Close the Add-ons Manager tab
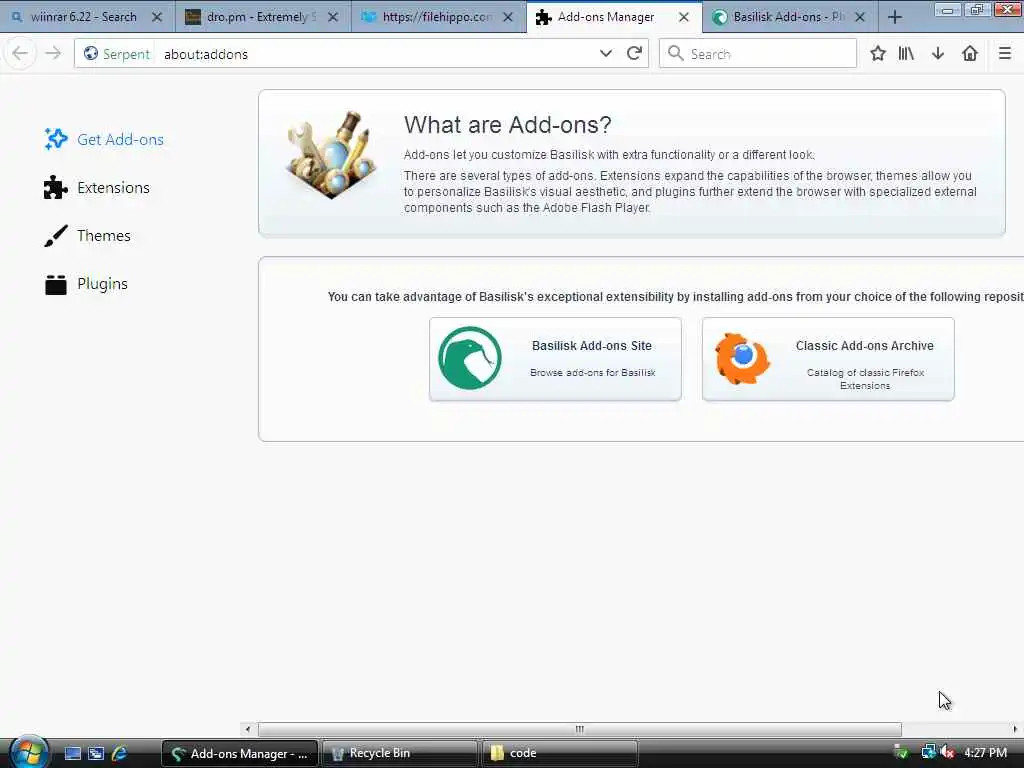 684,17
